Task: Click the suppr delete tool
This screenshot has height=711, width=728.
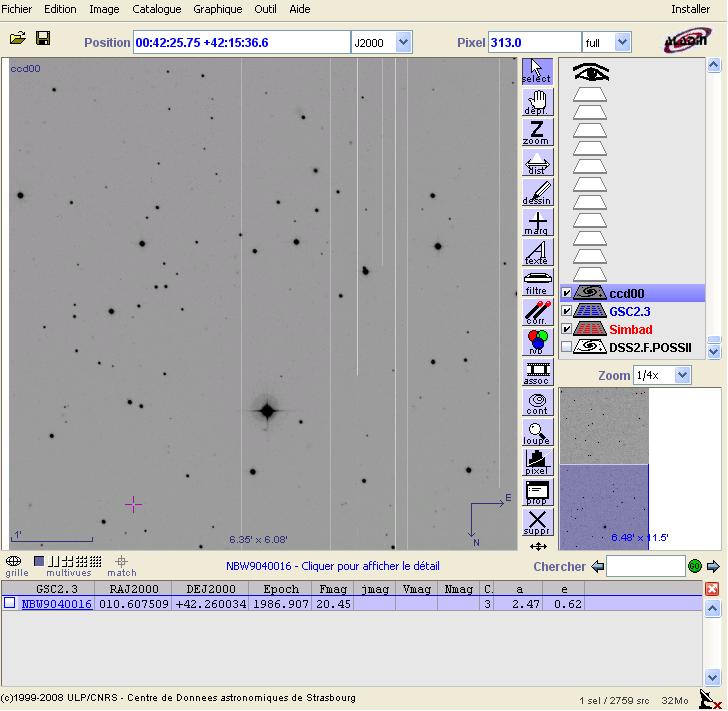Action: 537,522
